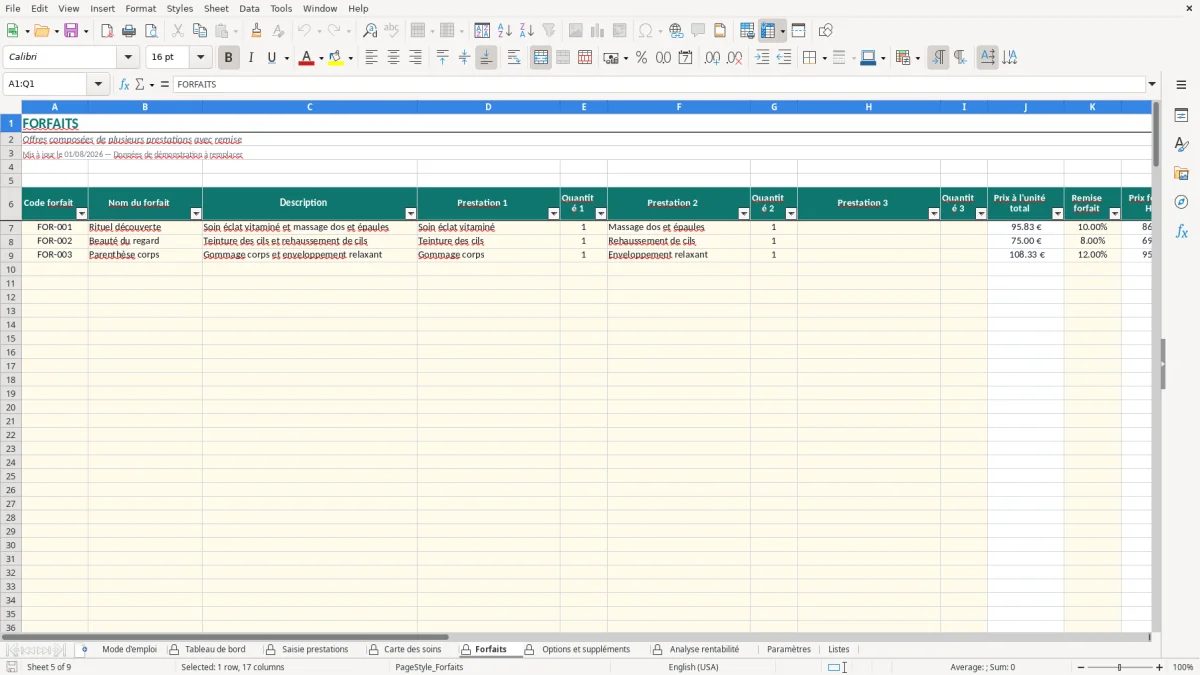The width and height of the screenshot is (1200, 675).
Task: Open the Format menu
Action: coord(141,8)
